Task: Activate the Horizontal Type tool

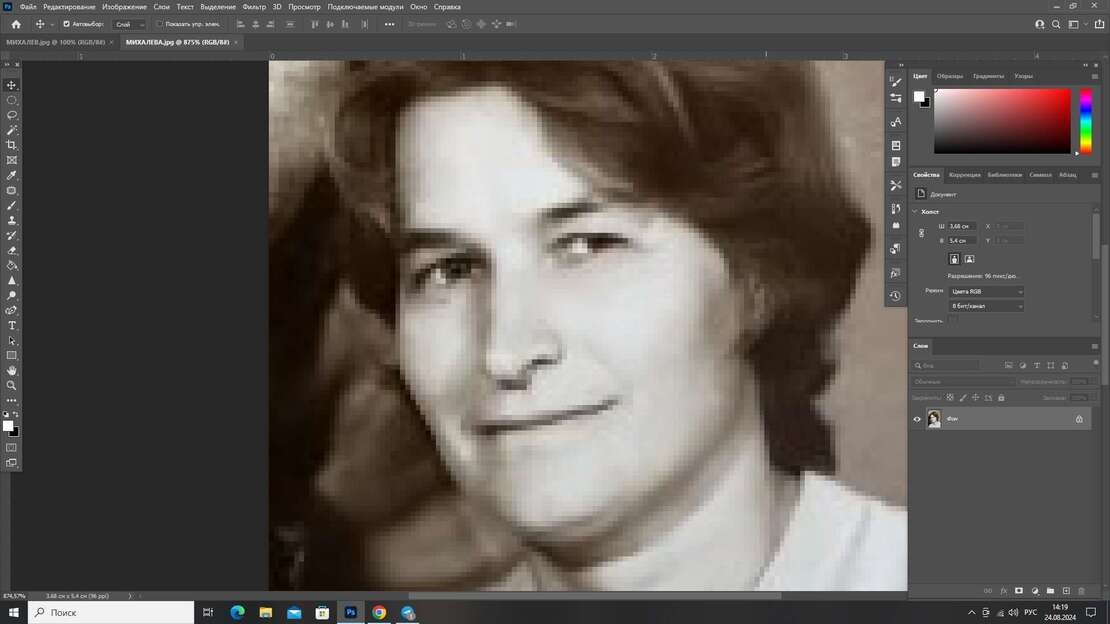Action: click(x=12, y=325)
